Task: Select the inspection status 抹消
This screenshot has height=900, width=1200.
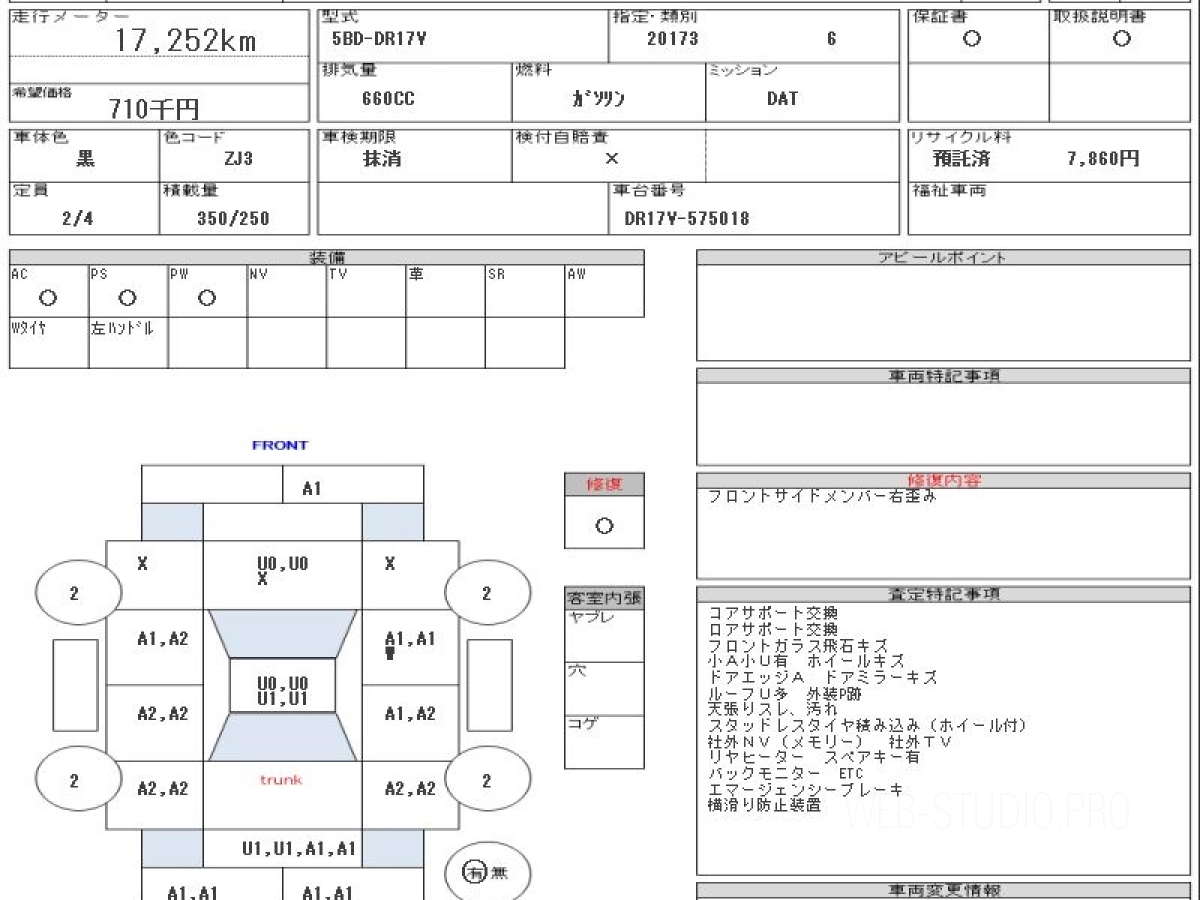Action: (x=382, y=159)
